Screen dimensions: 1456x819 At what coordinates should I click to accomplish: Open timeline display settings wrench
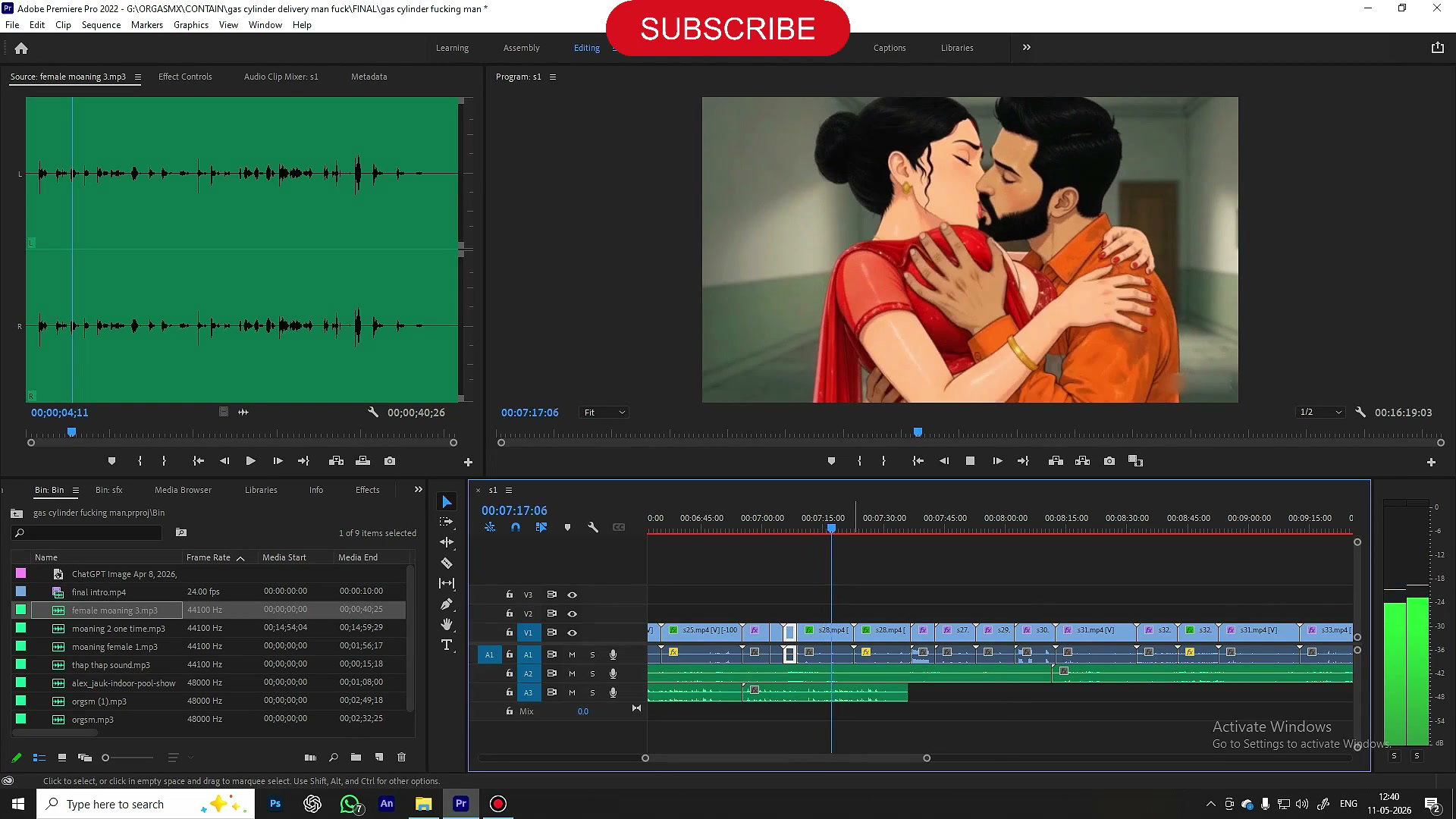click(x=593, y=527)
